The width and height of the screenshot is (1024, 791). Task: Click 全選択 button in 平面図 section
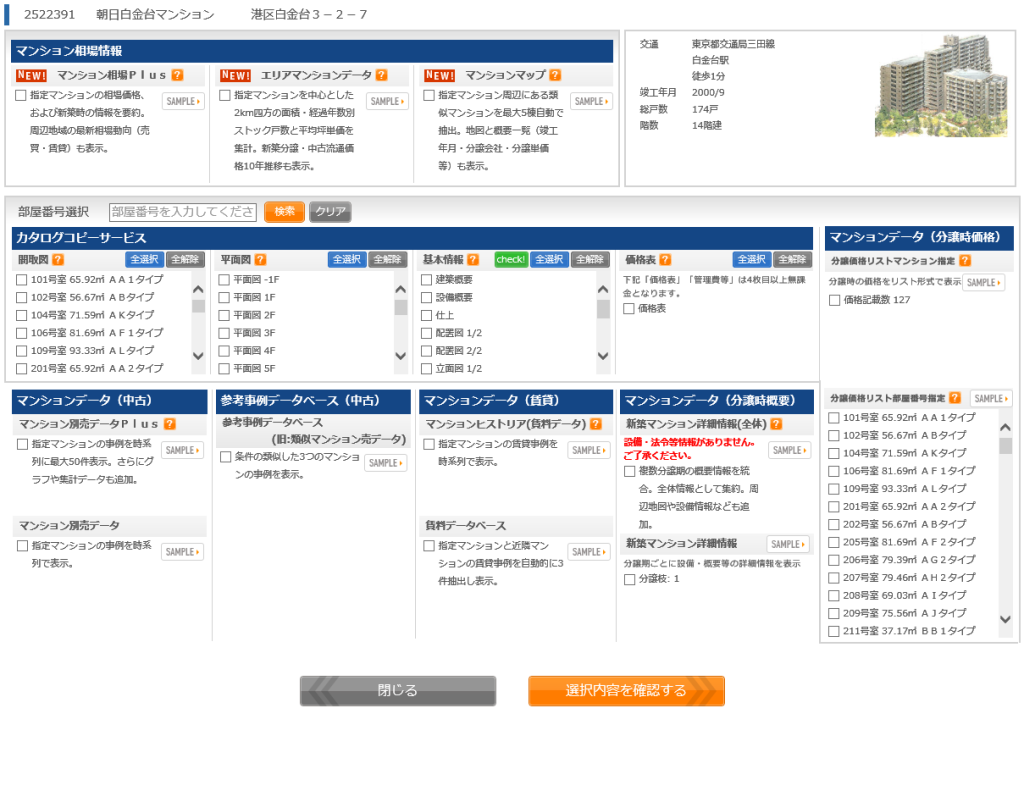pos(346,260)
